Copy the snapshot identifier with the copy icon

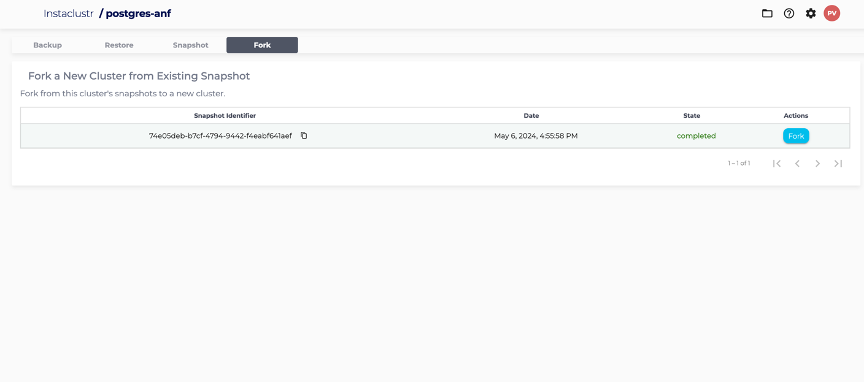(x=304, y=136)
